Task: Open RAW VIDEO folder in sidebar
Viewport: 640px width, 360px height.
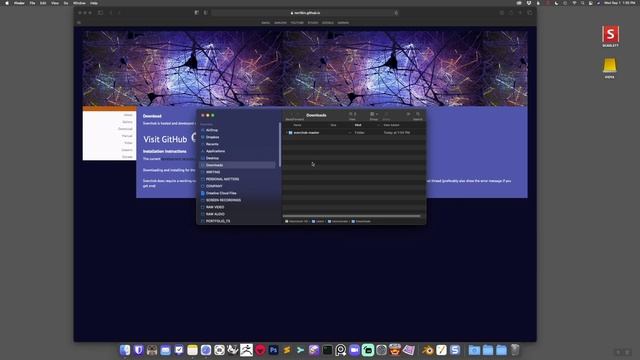Action: 215,207
